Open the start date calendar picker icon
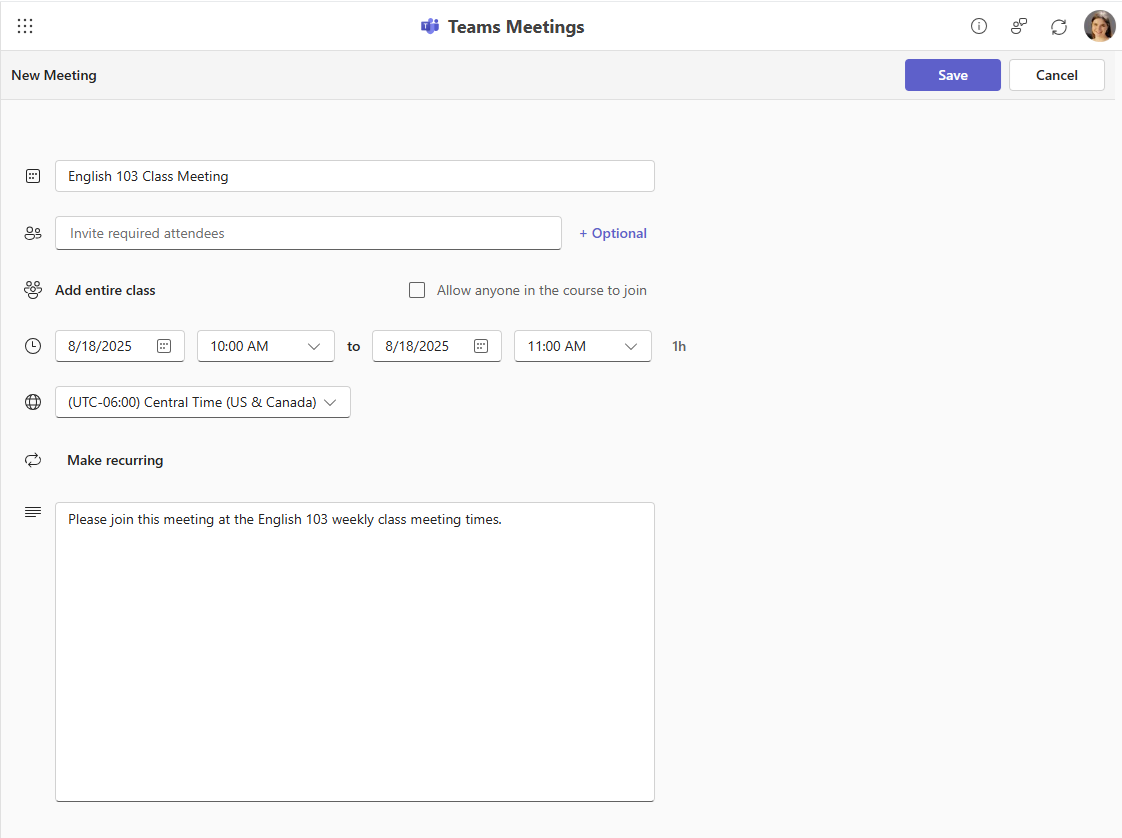 (164, 346)
